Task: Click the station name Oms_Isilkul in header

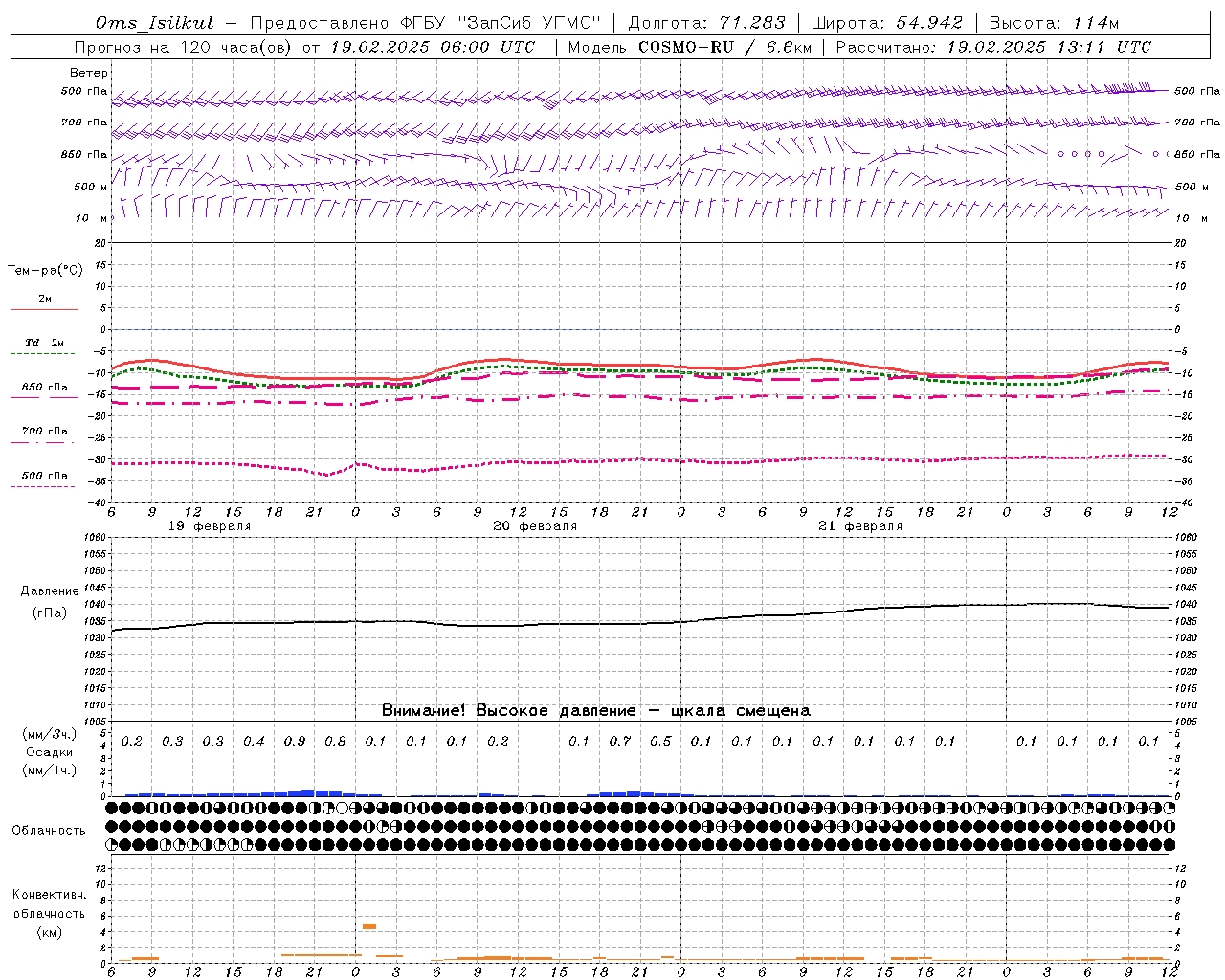Action: 154,23
